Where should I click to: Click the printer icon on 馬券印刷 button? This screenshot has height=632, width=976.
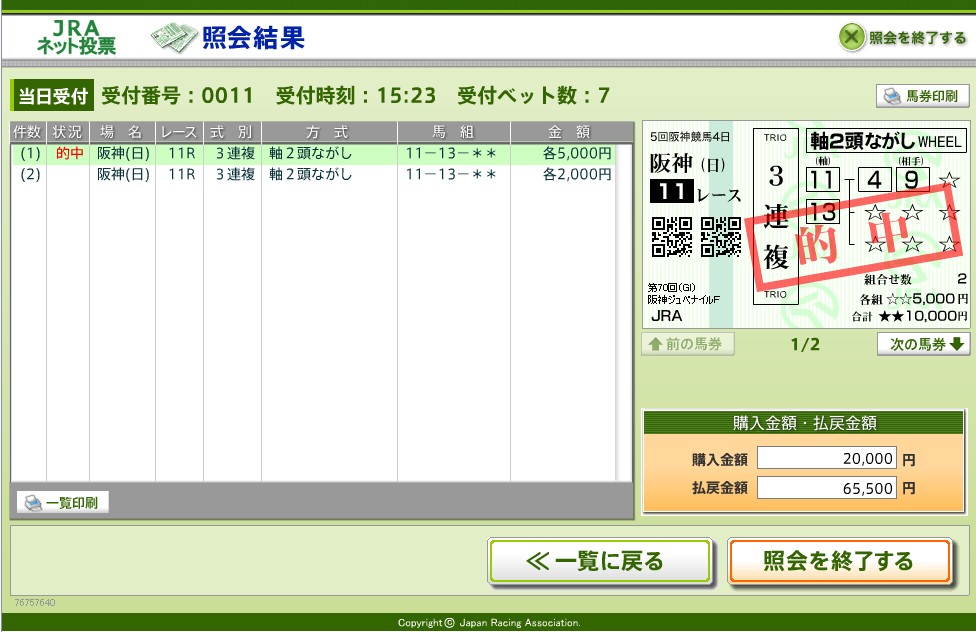tap(893, 96)
